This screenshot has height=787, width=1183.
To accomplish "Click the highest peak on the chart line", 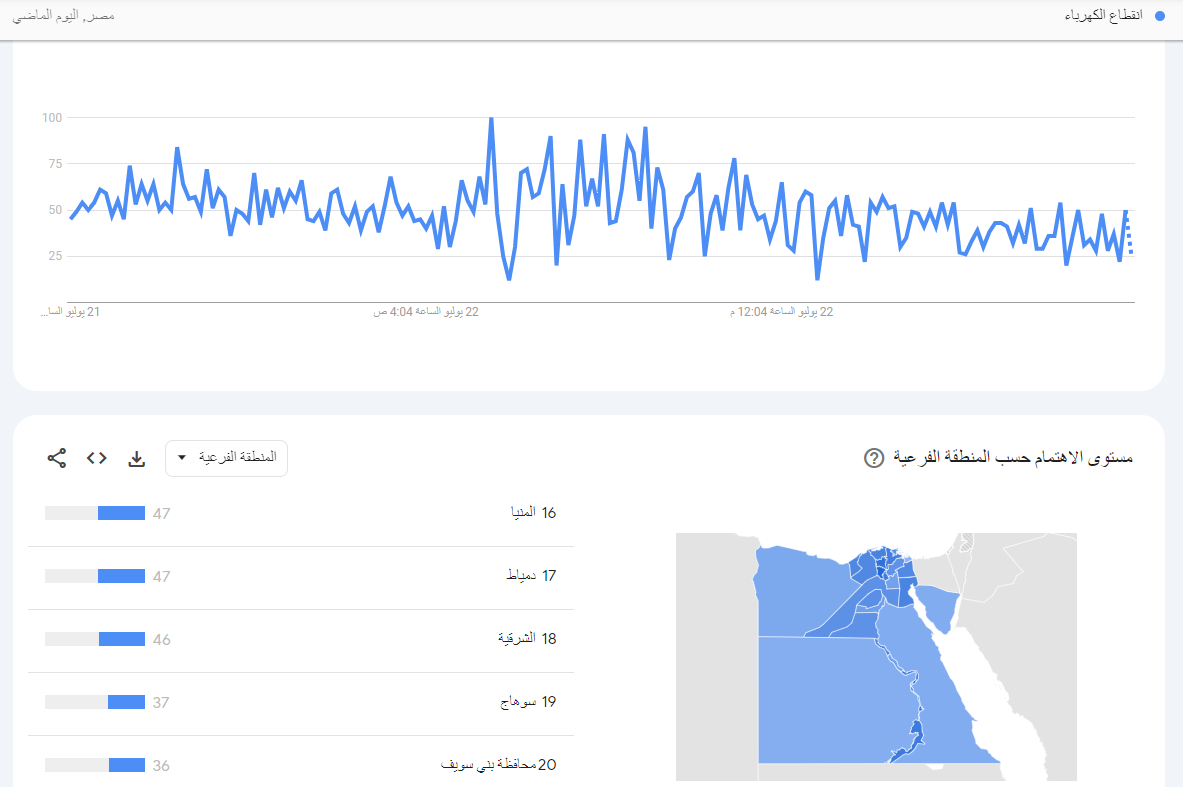I will [491, 119].
